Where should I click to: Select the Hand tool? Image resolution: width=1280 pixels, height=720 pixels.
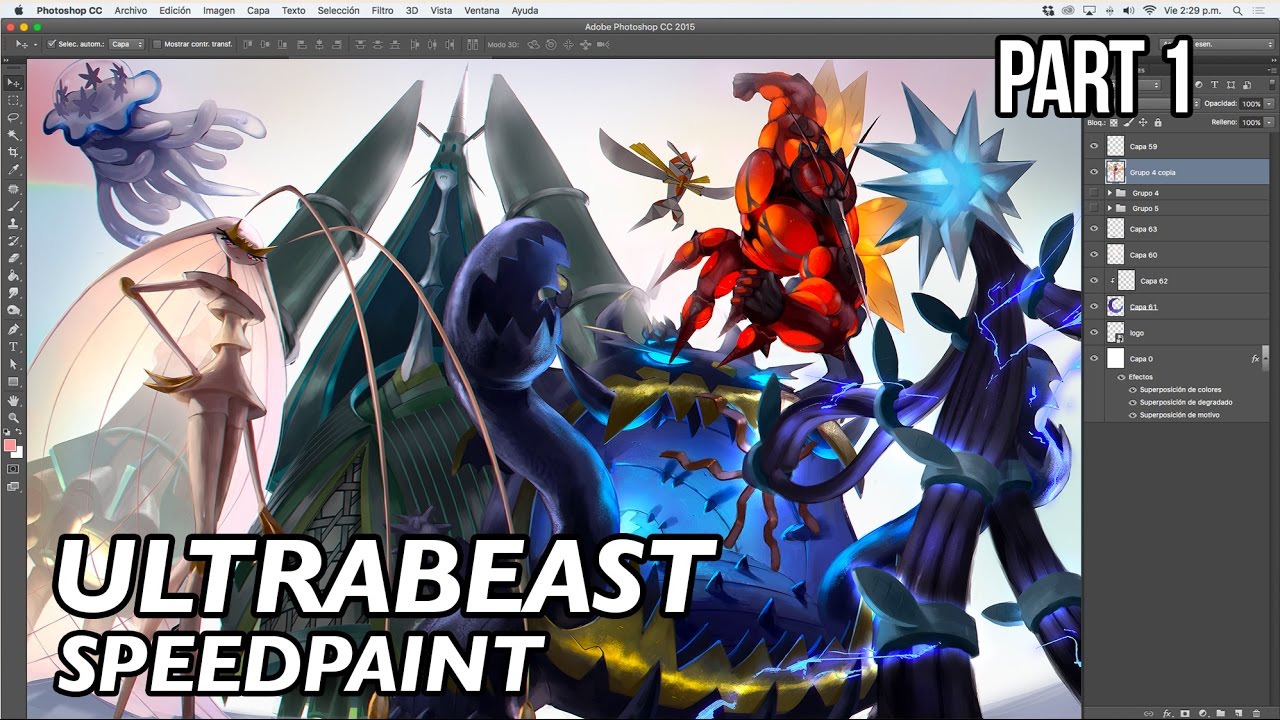click(x=14, y=399)
